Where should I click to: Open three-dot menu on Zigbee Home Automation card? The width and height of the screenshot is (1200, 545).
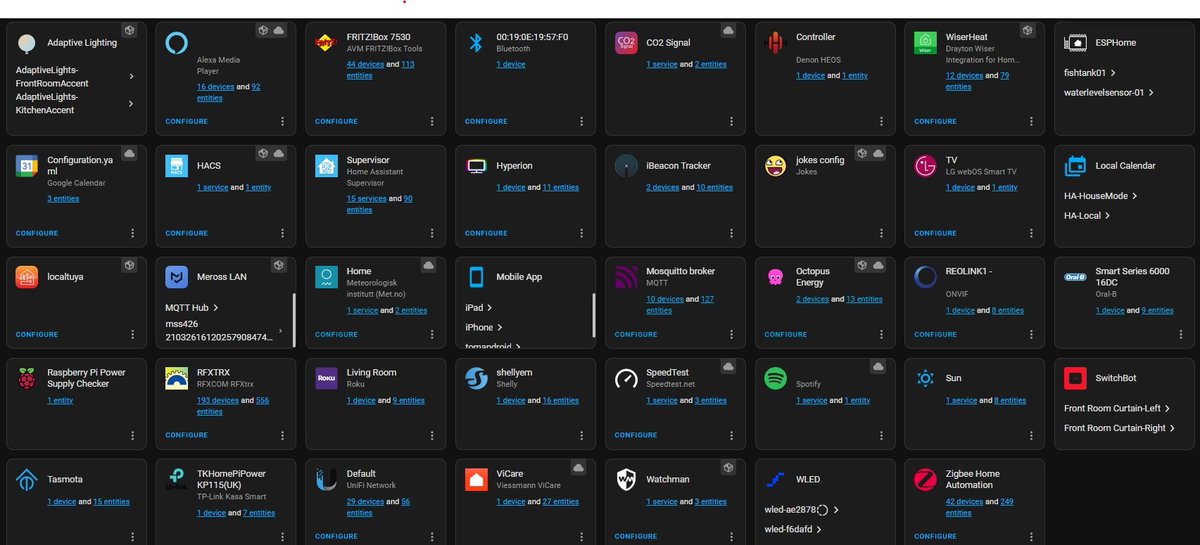[x=1032, y=536]
